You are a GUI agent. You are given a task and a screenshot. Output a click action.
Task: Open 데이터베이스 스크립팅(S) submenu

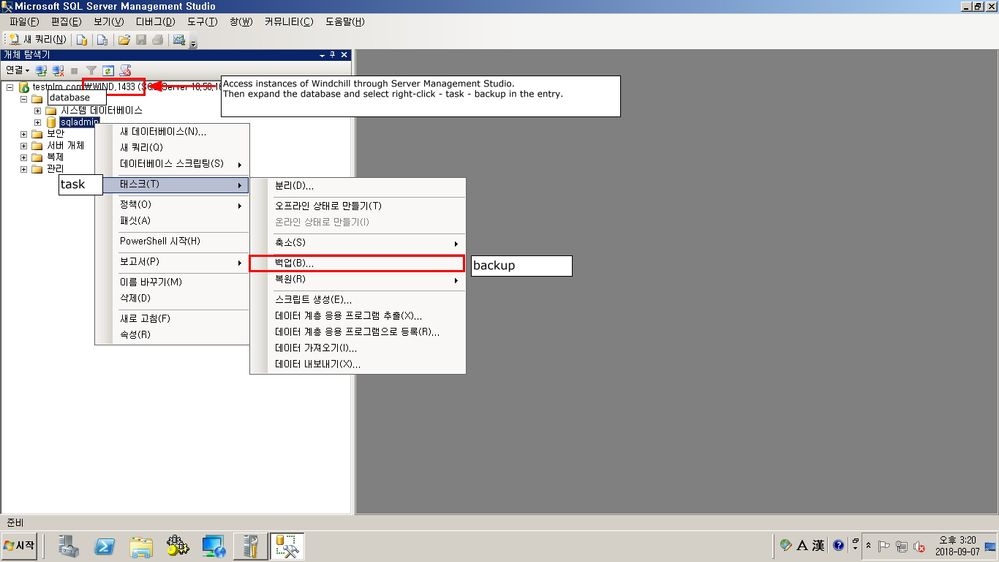(172, 164)
